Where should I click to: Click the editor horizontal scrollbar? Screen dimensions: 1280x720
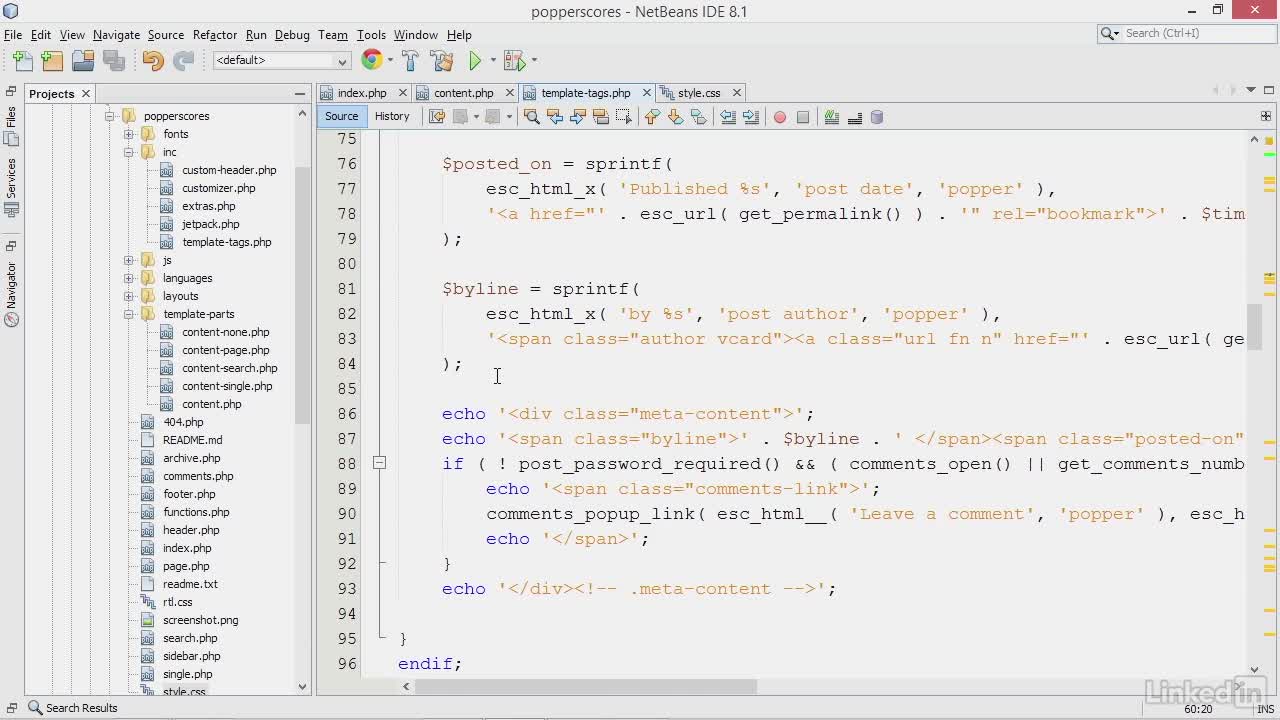click(x=586, y=686)
